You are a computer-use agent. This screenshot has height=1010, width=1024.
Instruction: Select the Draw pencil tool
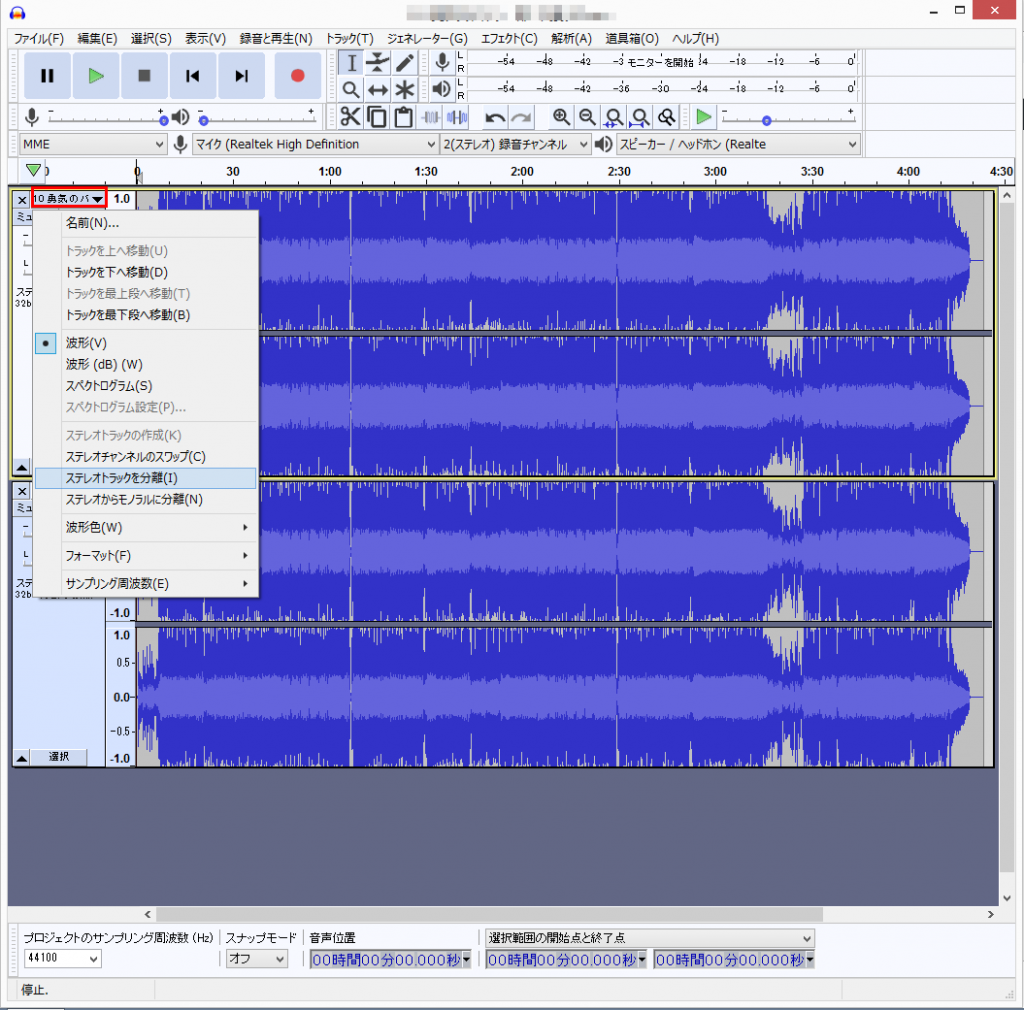coord(404,62)
